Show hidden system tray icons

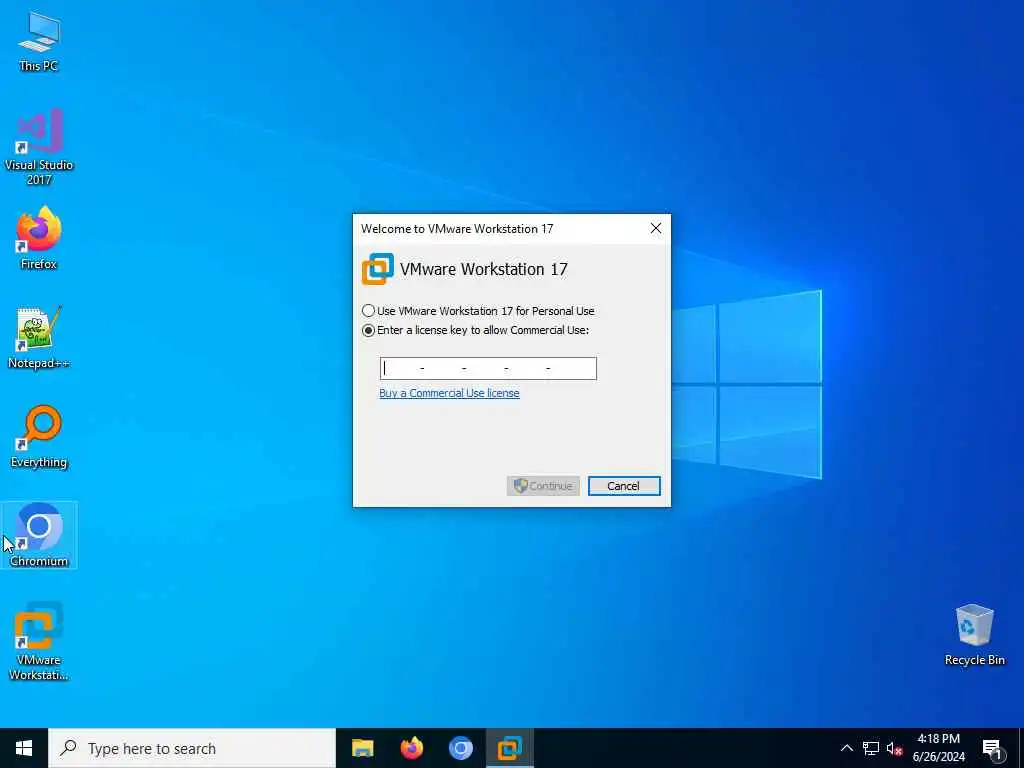[x=846, y=748]
